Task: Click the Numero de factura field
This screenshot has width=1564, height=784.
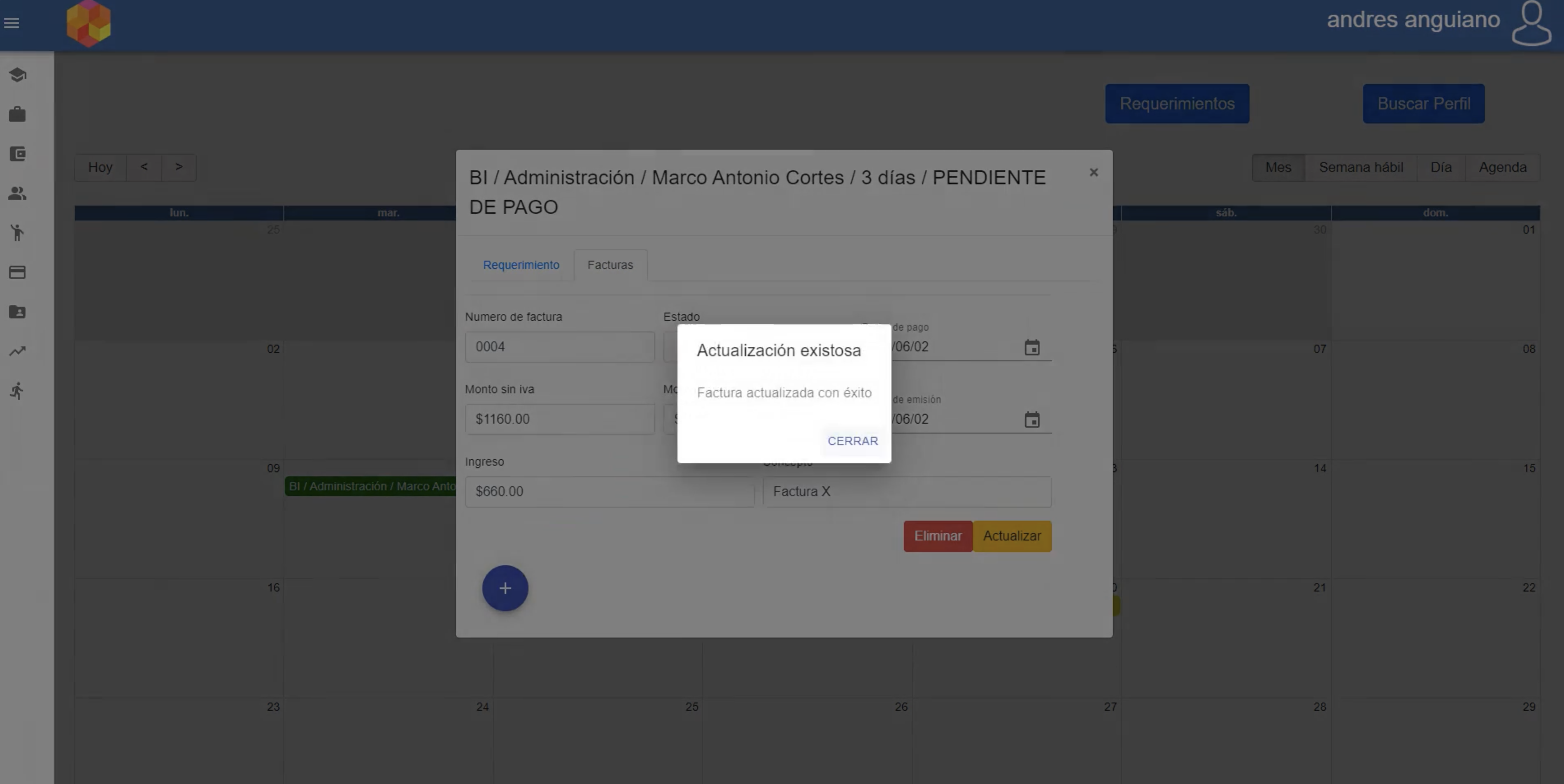Action: 560,347
